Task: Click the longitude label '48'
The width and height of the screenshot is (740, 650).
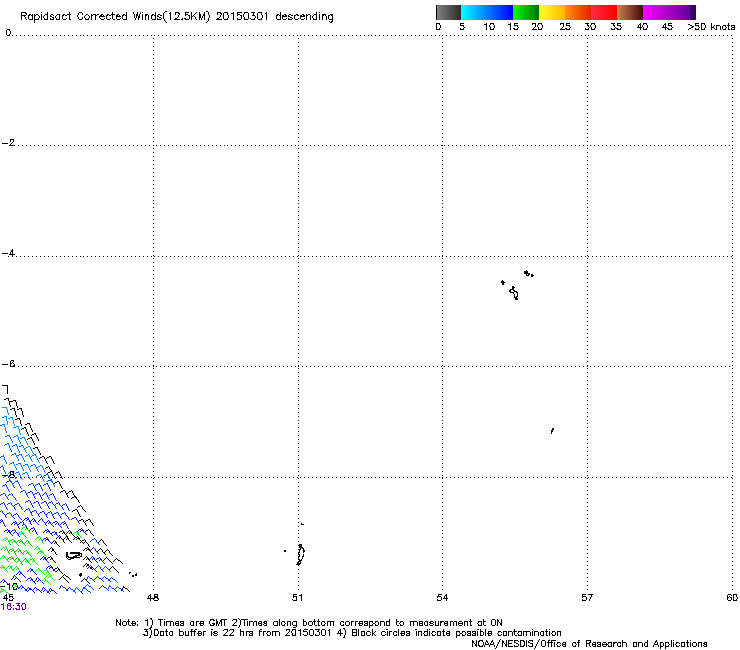Action: point(153,598)
